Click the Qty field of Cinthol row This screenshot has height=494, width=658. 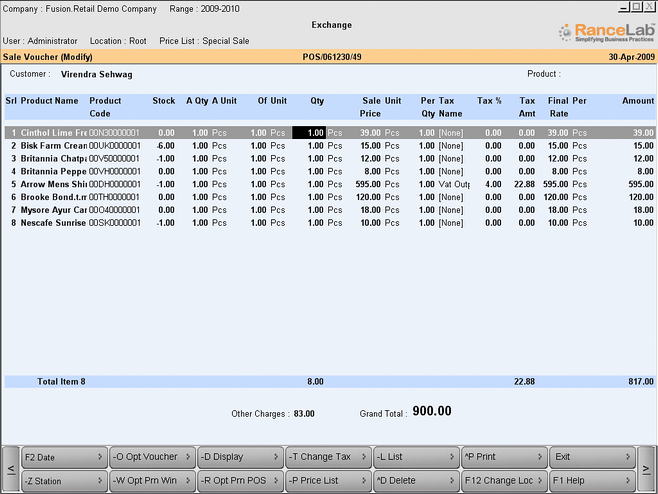tap(308, 132)
